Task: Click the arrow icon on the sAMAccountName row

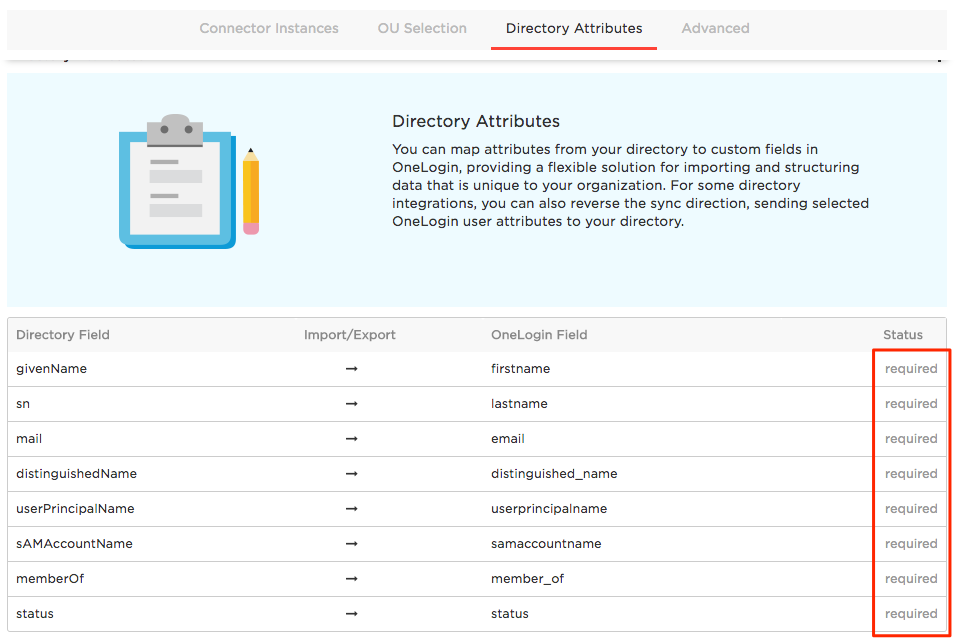Action: (x=351, y=543)
